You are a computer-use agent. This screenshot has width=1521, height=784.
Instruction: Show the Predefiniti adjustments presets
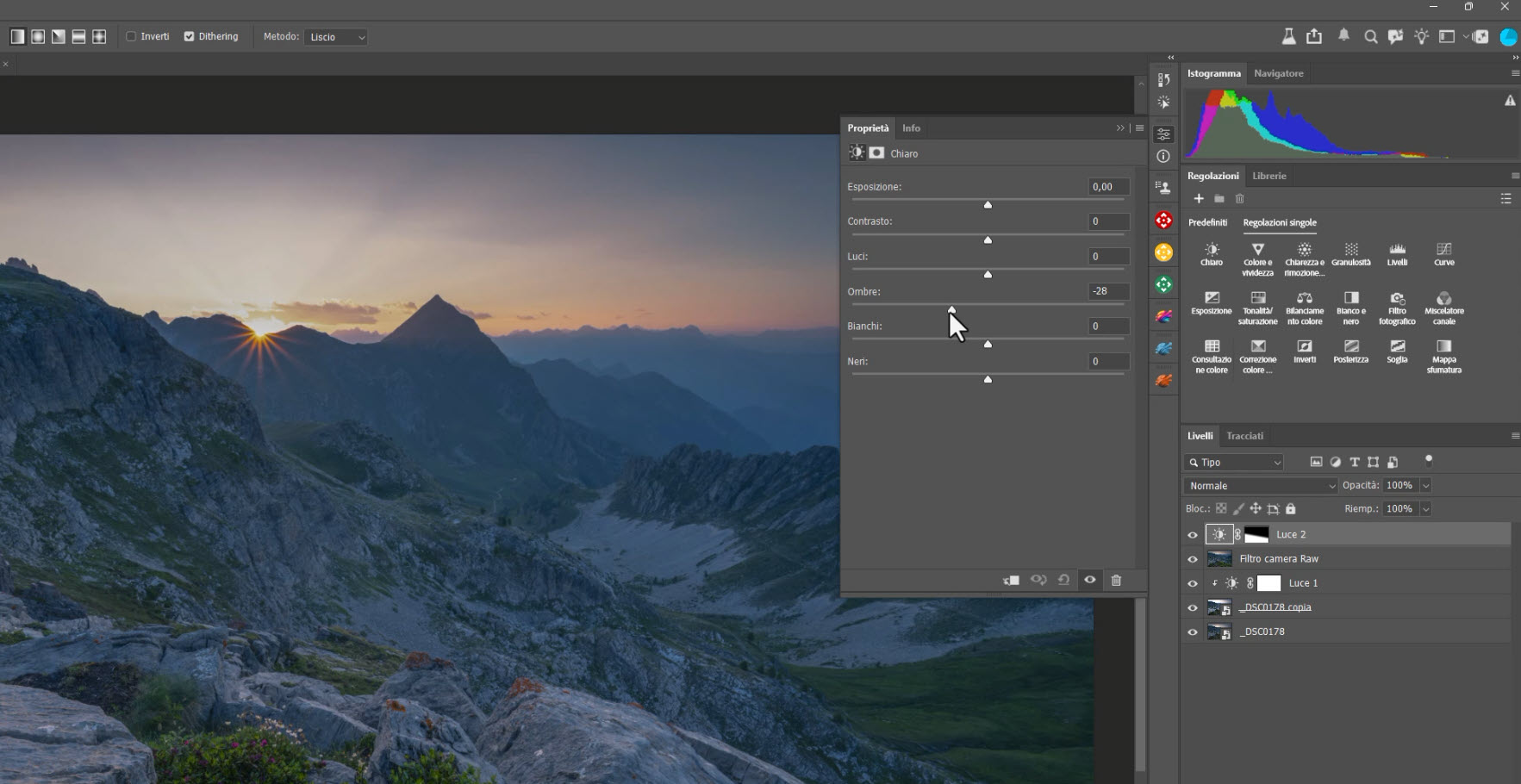click(x=1207, y=222)
